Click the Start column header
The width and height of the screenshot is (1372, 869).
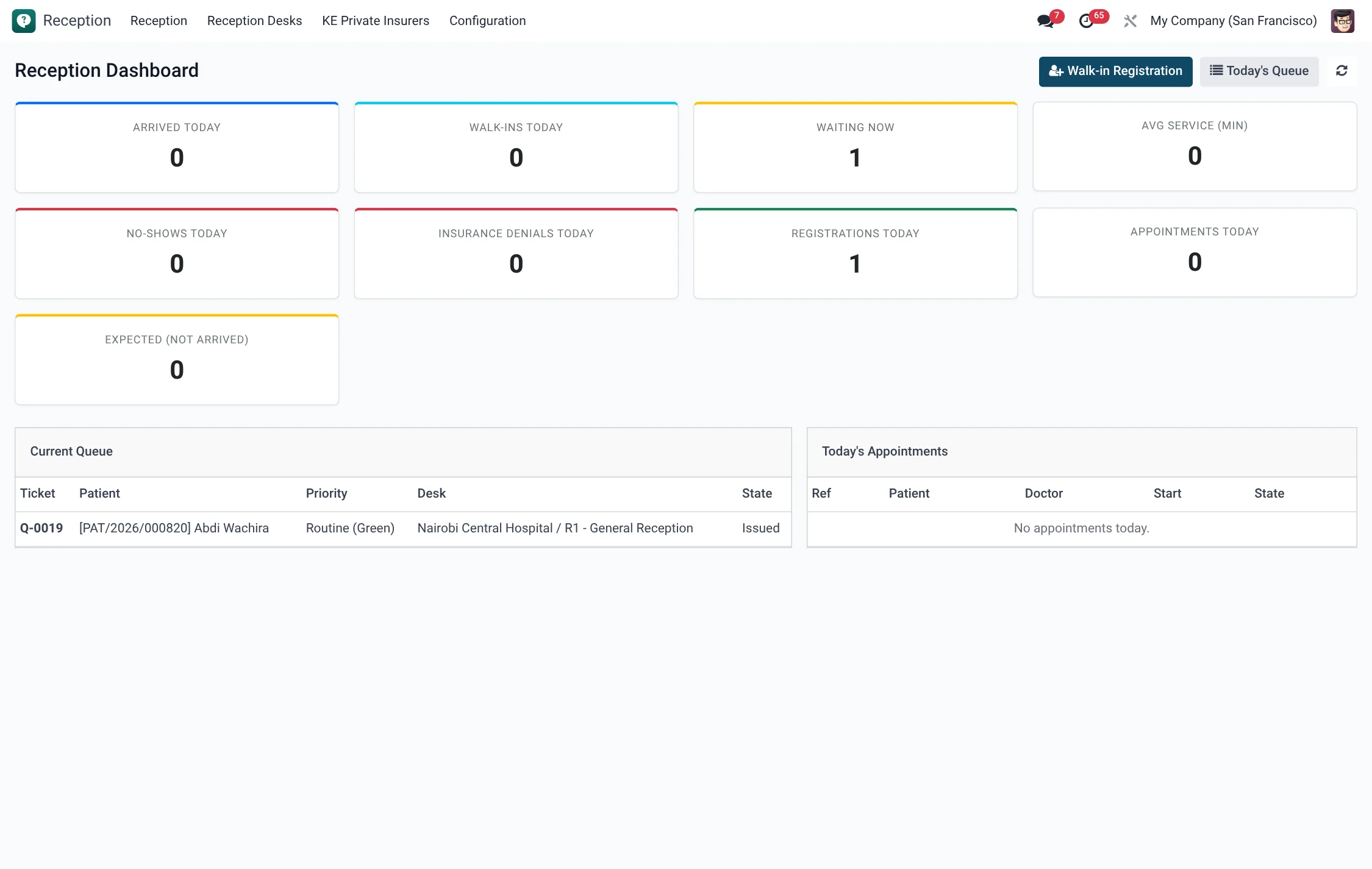tap(1167, 493)
